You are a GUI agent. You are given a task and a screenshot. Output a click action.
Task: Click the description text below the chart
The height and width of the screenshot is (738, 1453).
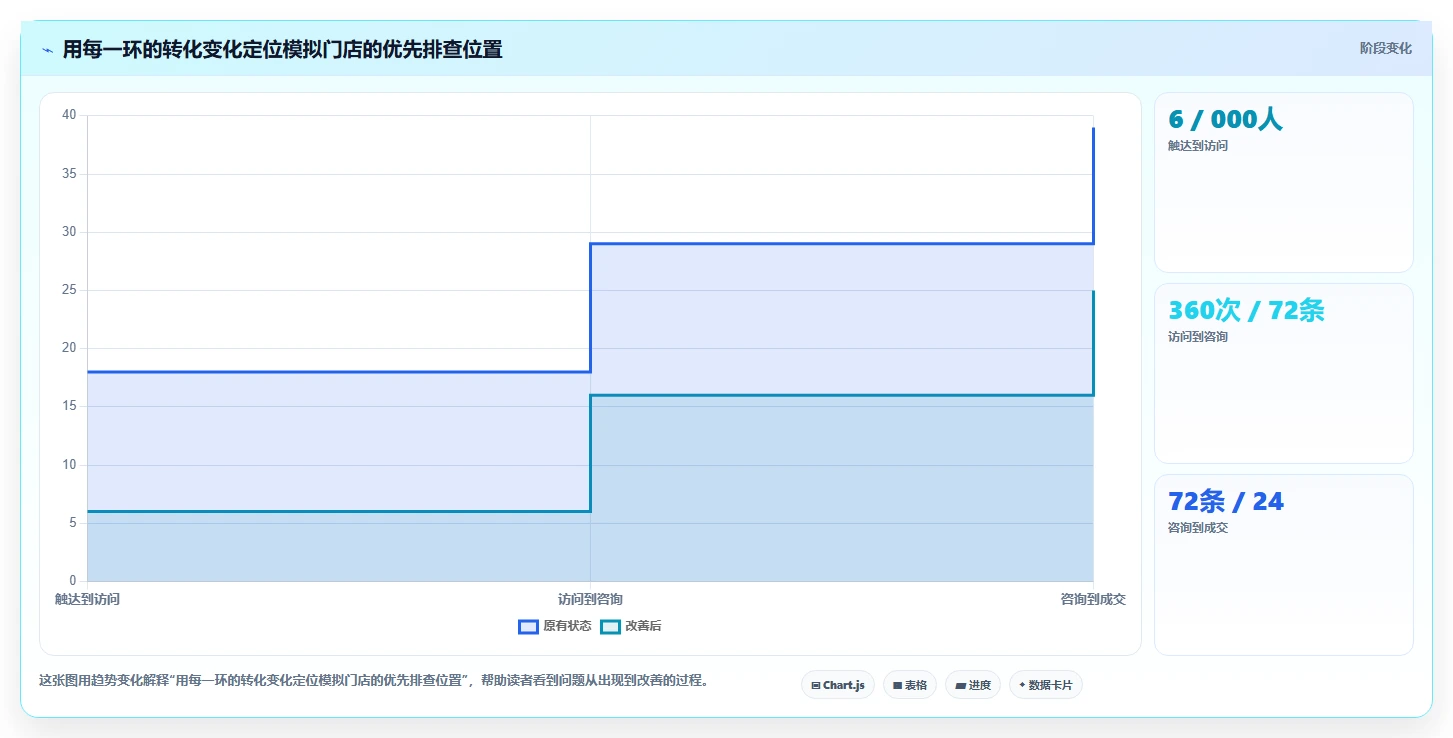pyautogui.click(x=374, y=681)
